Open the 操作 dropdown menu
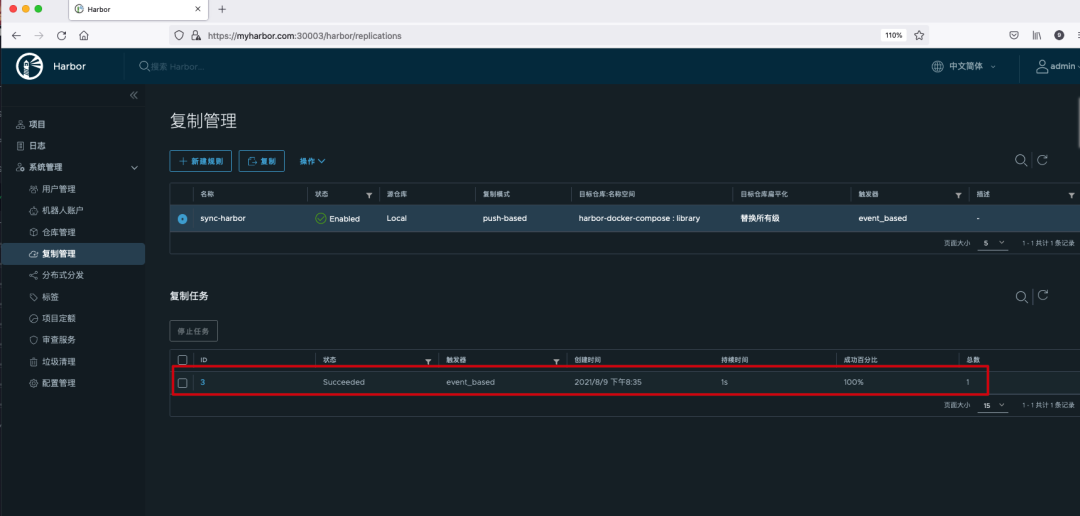This screenshot has width=1080, height=516. (x=312, y=161)
